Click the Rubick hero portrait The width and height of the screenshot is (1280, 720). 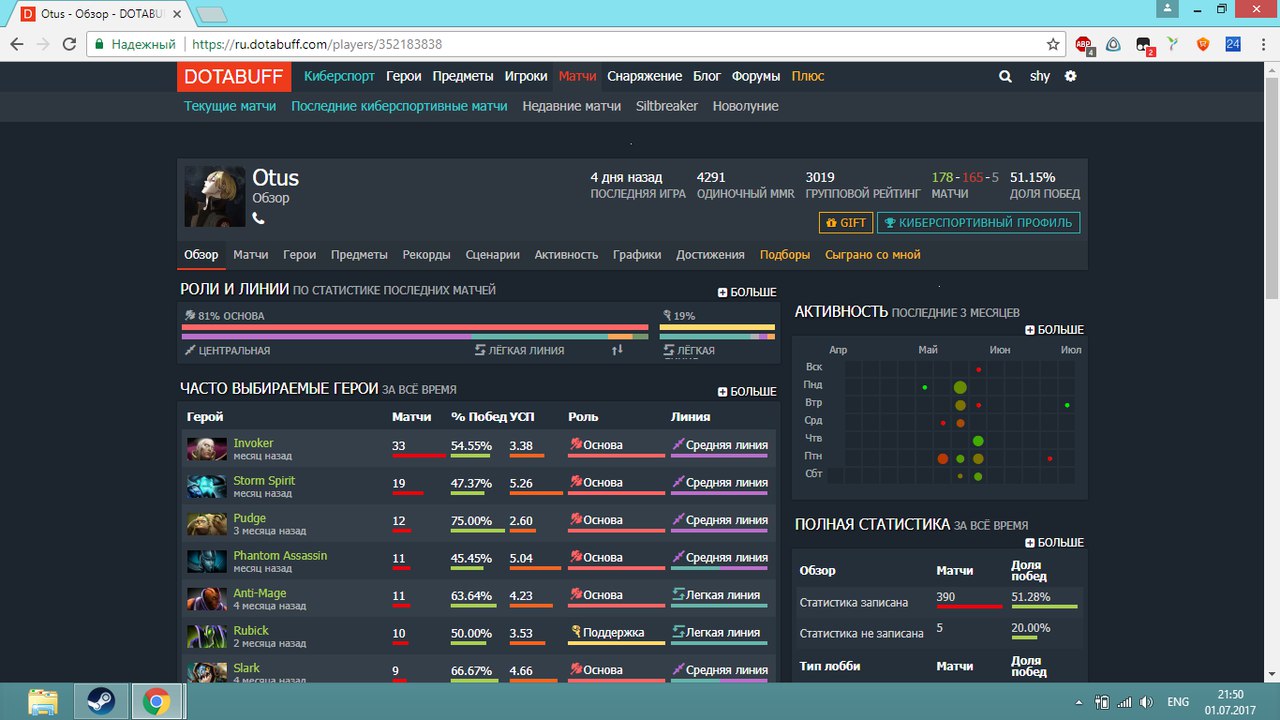[x=207, y=637]
